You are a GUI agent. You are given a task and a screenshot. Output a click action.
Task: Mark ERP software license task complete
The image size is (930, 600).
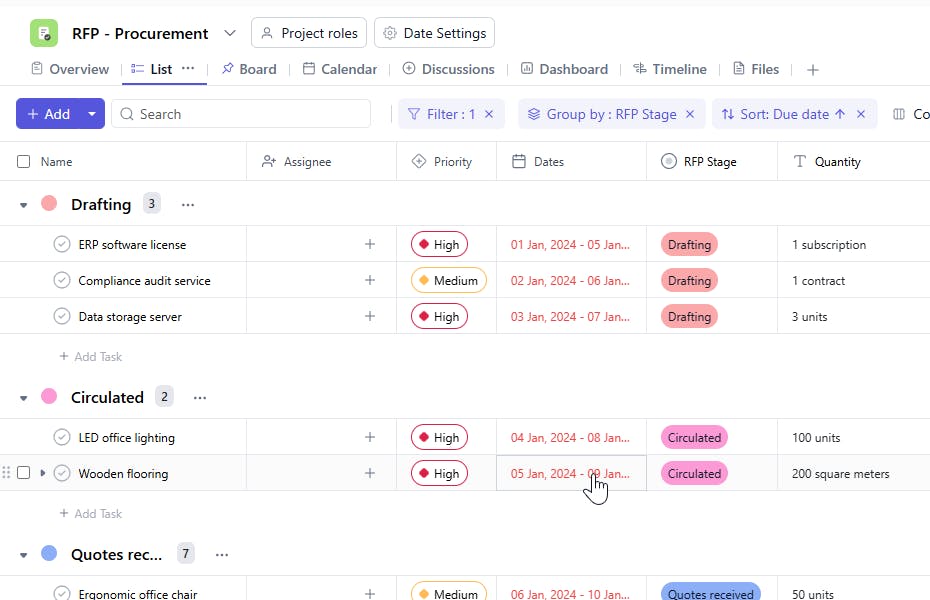(62, 244)
